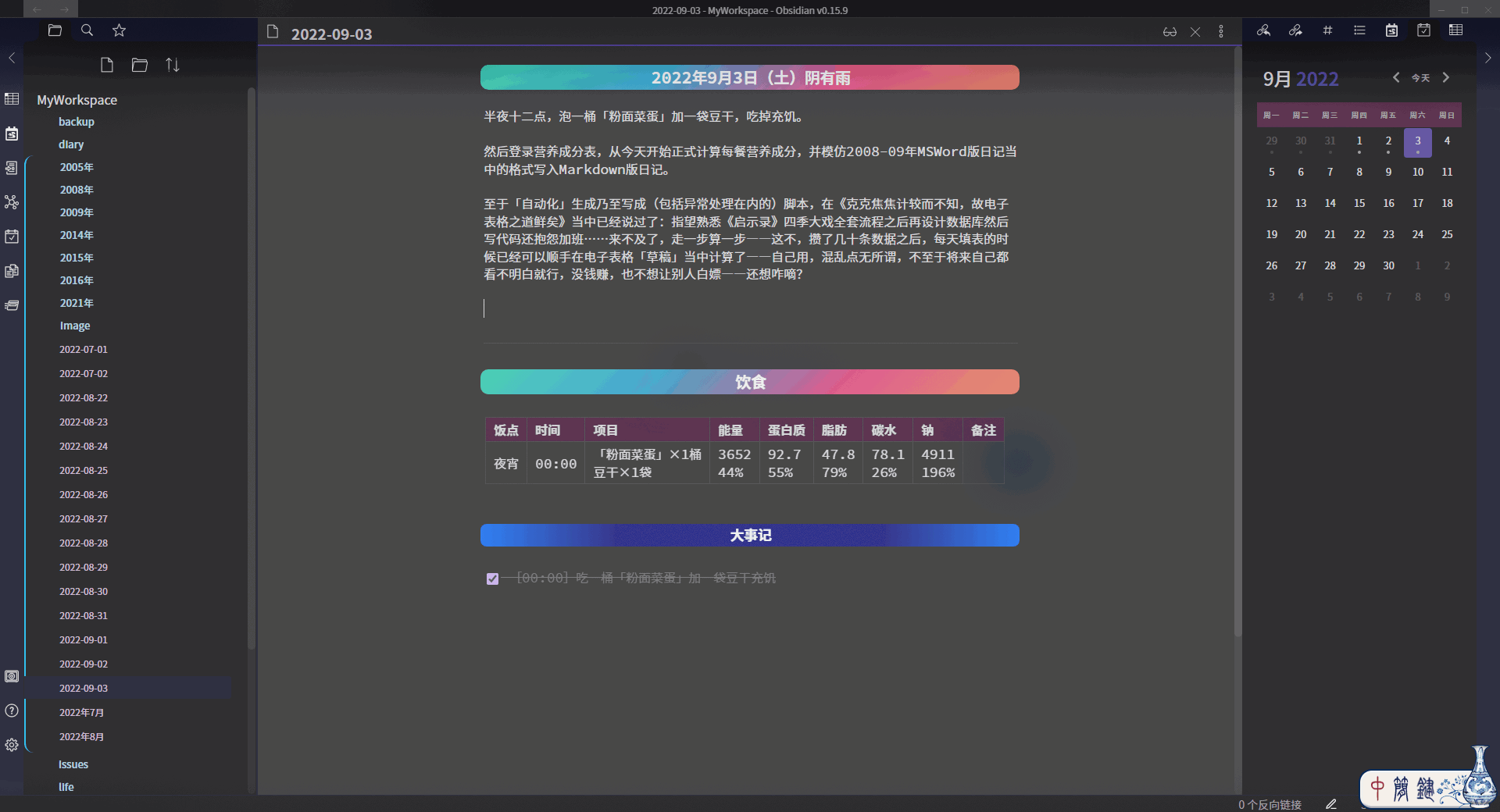Expand the Image folder
1500x812 pixels.
[75, 326]
